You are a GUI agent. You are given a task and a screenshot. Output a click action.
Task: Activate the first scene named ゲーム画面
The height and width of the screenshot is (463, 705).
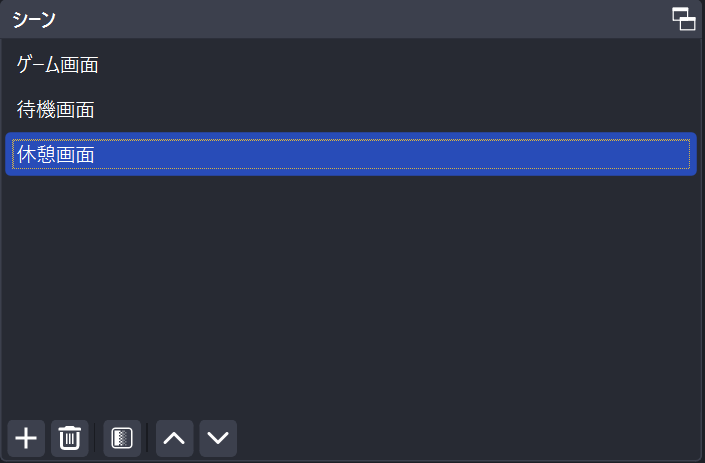351,65
